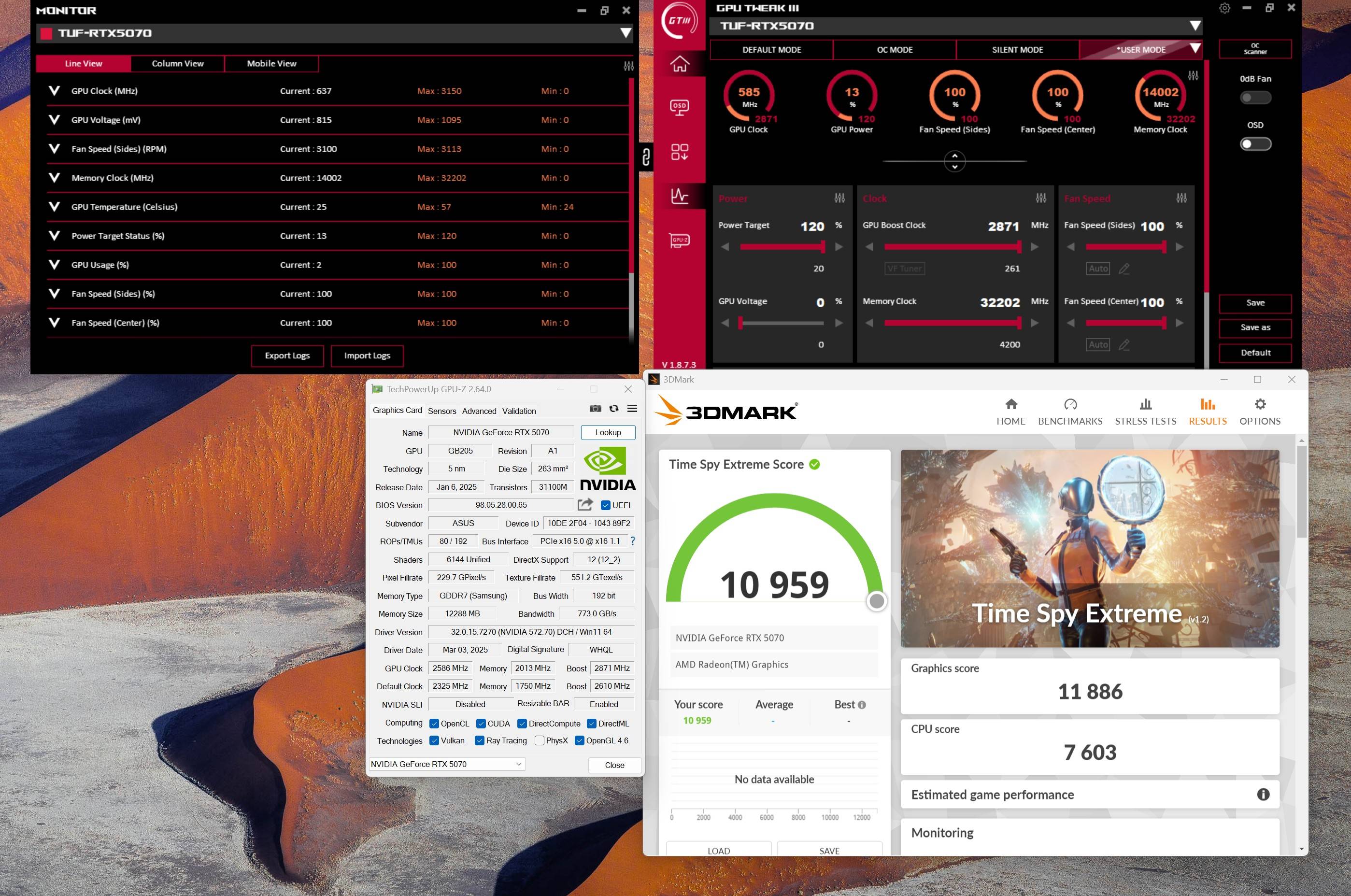1351x896 pixels.
Task: Open the USER MODE profile dropdown arrow
Action: [x=1195, y=49]
